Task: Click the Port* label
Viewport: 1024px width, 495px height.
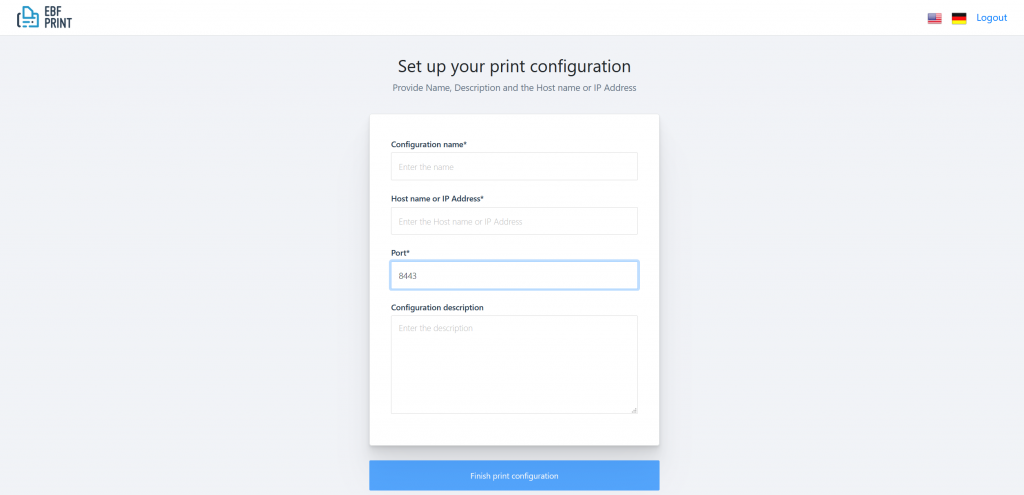Action: pyautogui.click(x=400, y=253)
